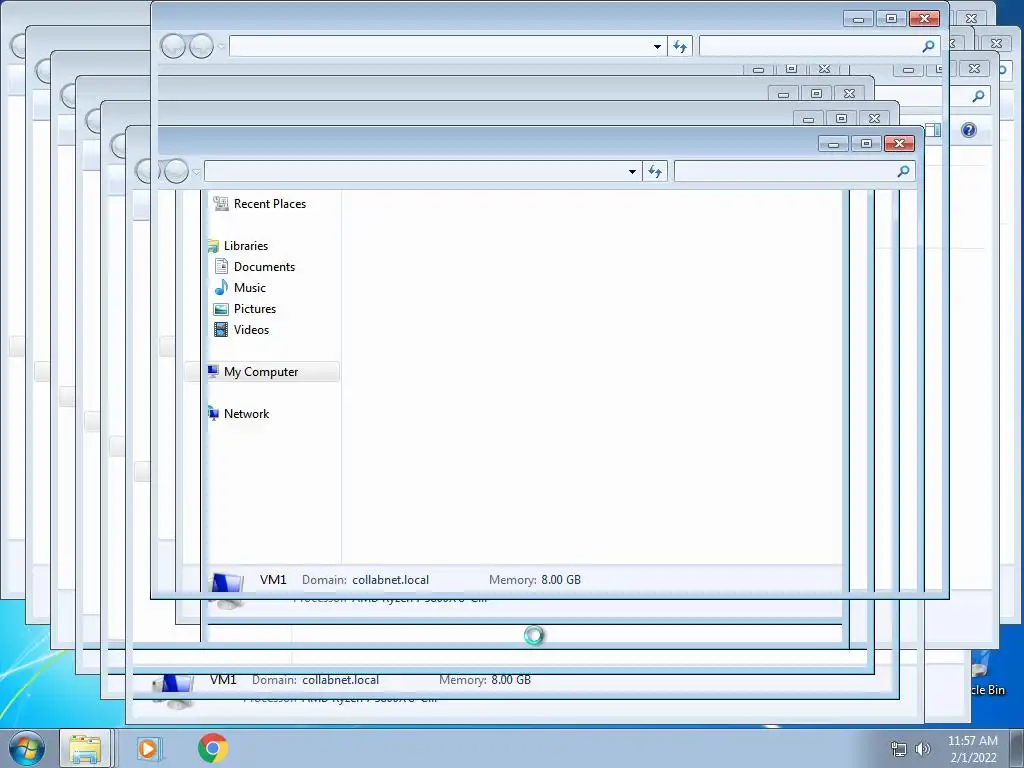Click the Network icon in navigation pane
The width and height of the screenshot is (1024, 768).
213,413
